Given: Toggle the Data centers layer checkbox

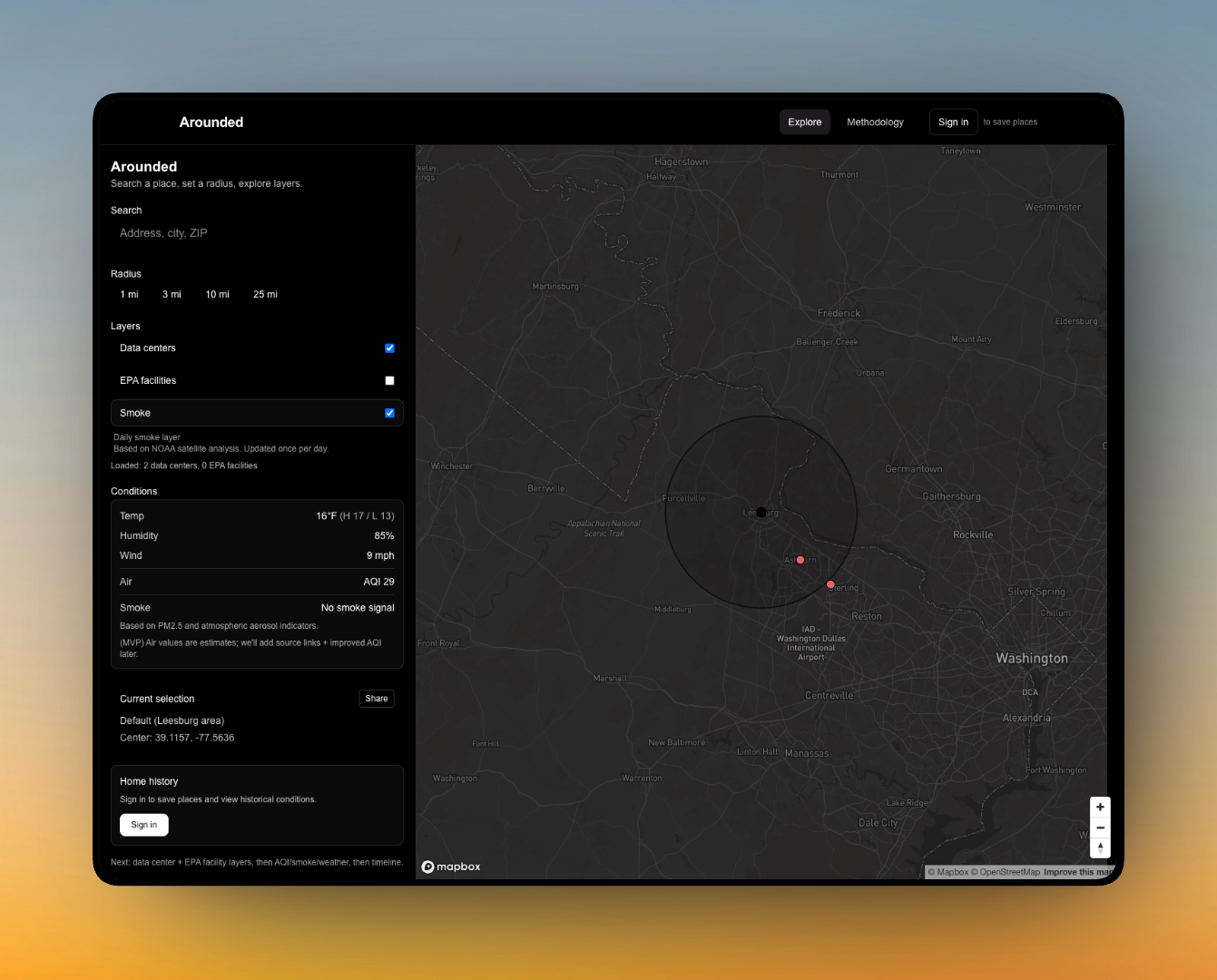Looking at the screenshot, I should 389,348.
